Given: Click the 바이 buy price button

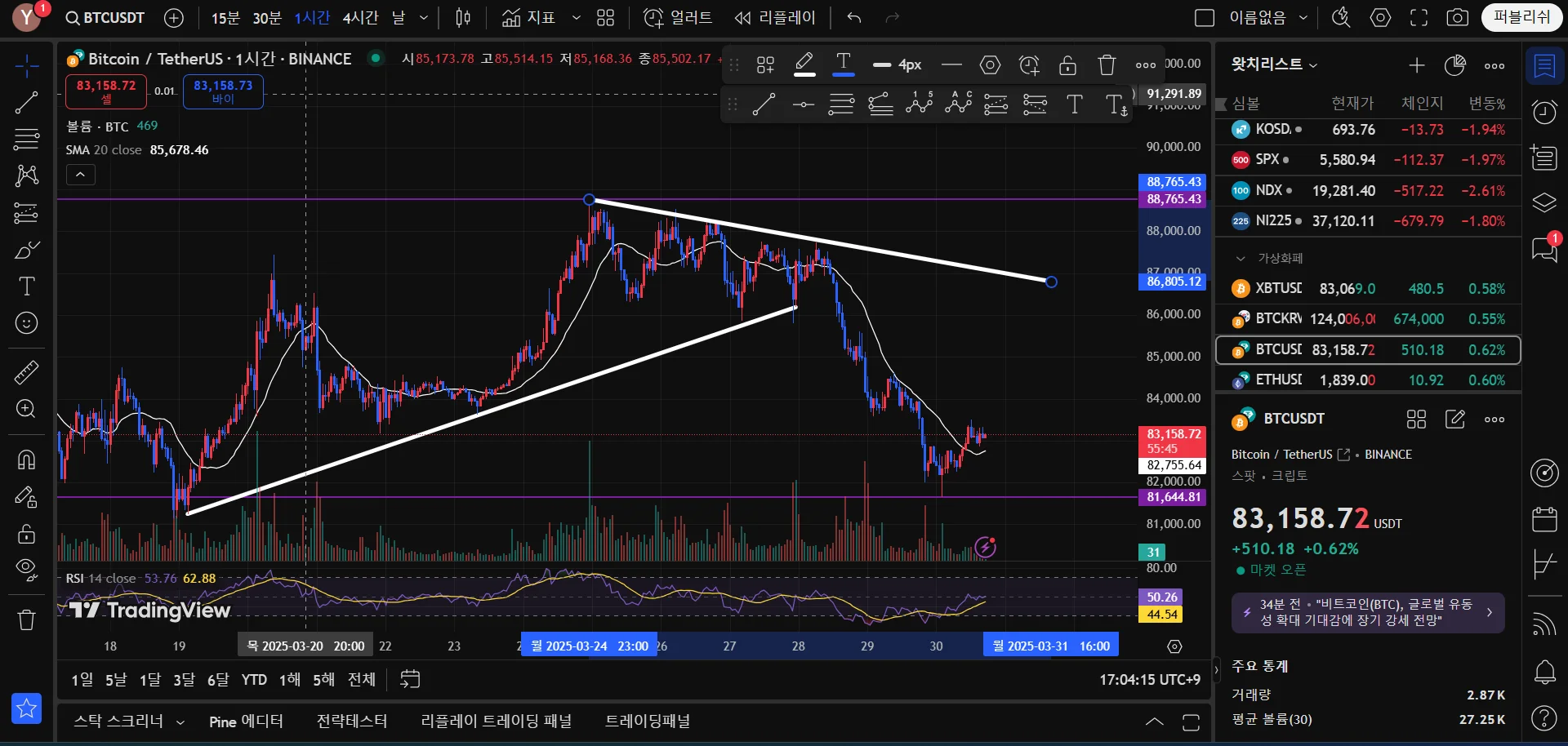Looking at the screenshot, I should tap(223, 91).
